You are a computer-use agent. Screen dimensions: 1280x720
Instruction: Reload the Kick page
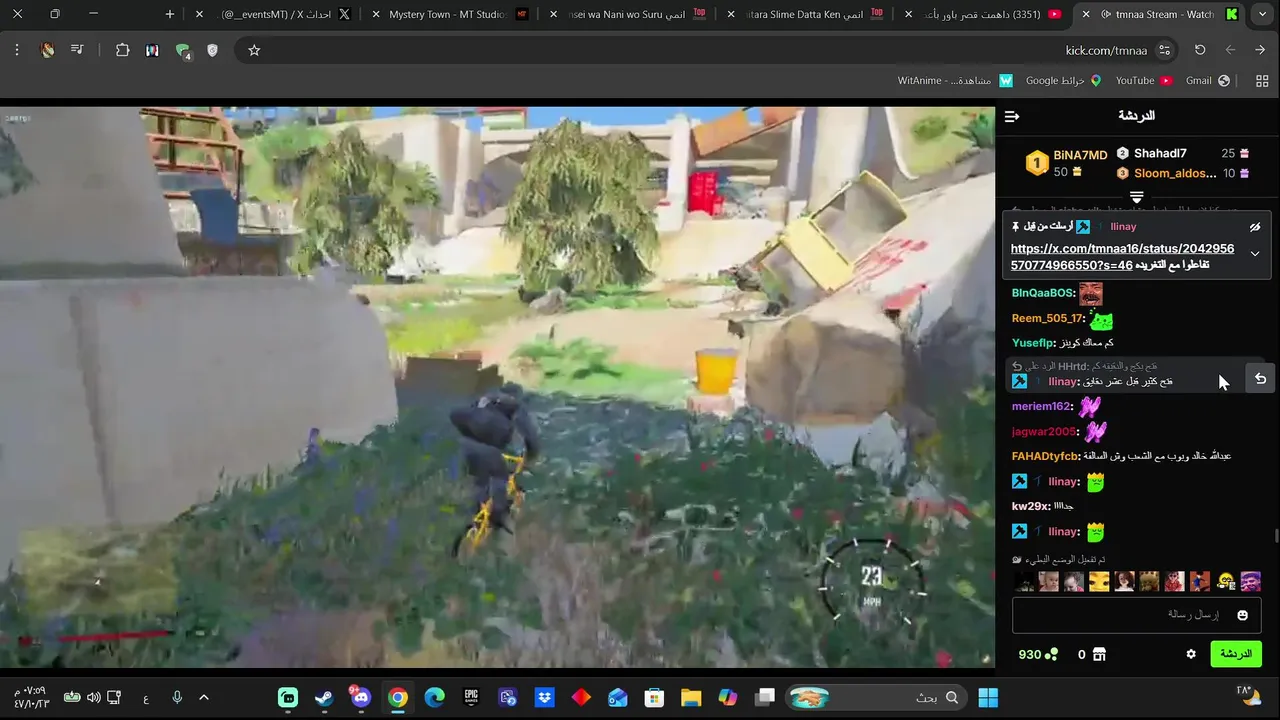(1200, 50)
